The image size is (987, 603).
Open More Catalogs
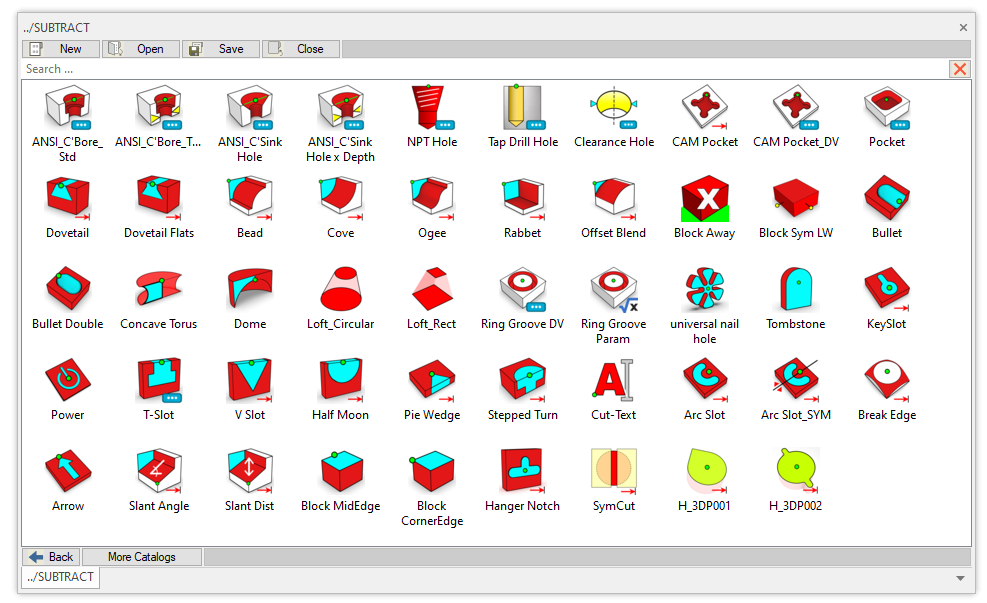click(x=142, y=557)
